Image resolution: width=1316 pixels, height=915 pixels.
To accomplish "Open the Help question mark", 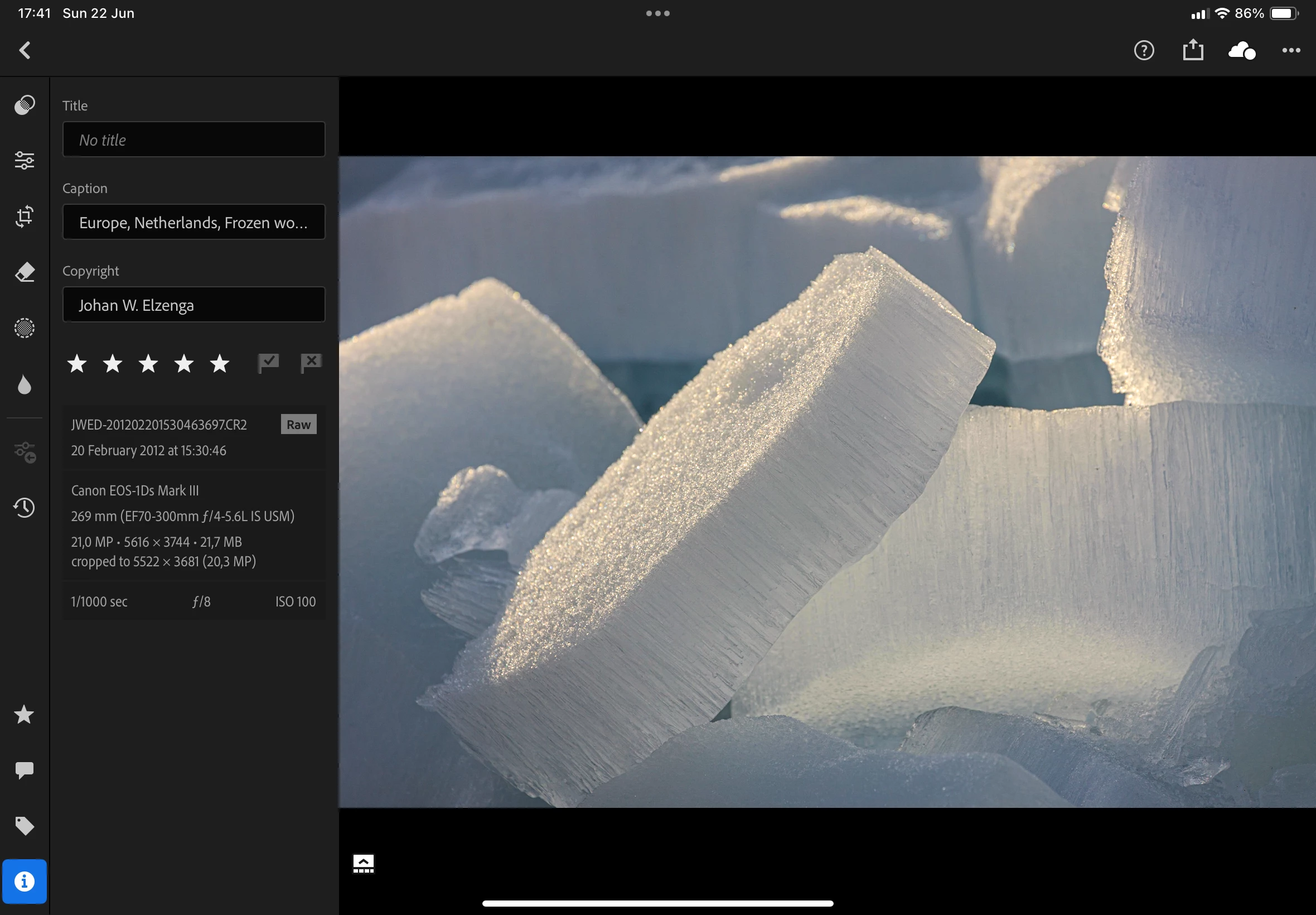I will click(1144, 50).
